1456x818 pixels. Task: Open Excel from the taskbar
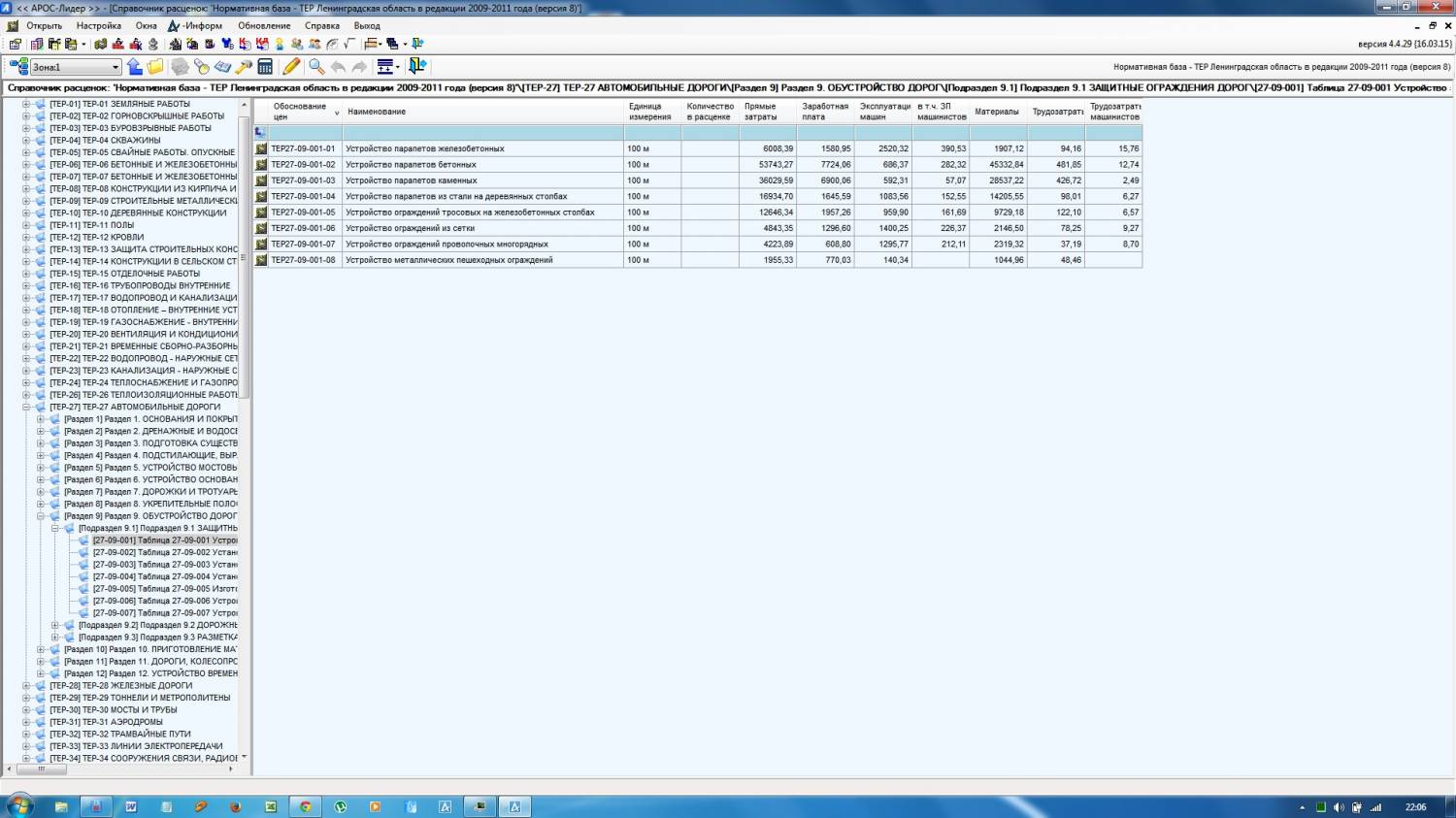271,806
